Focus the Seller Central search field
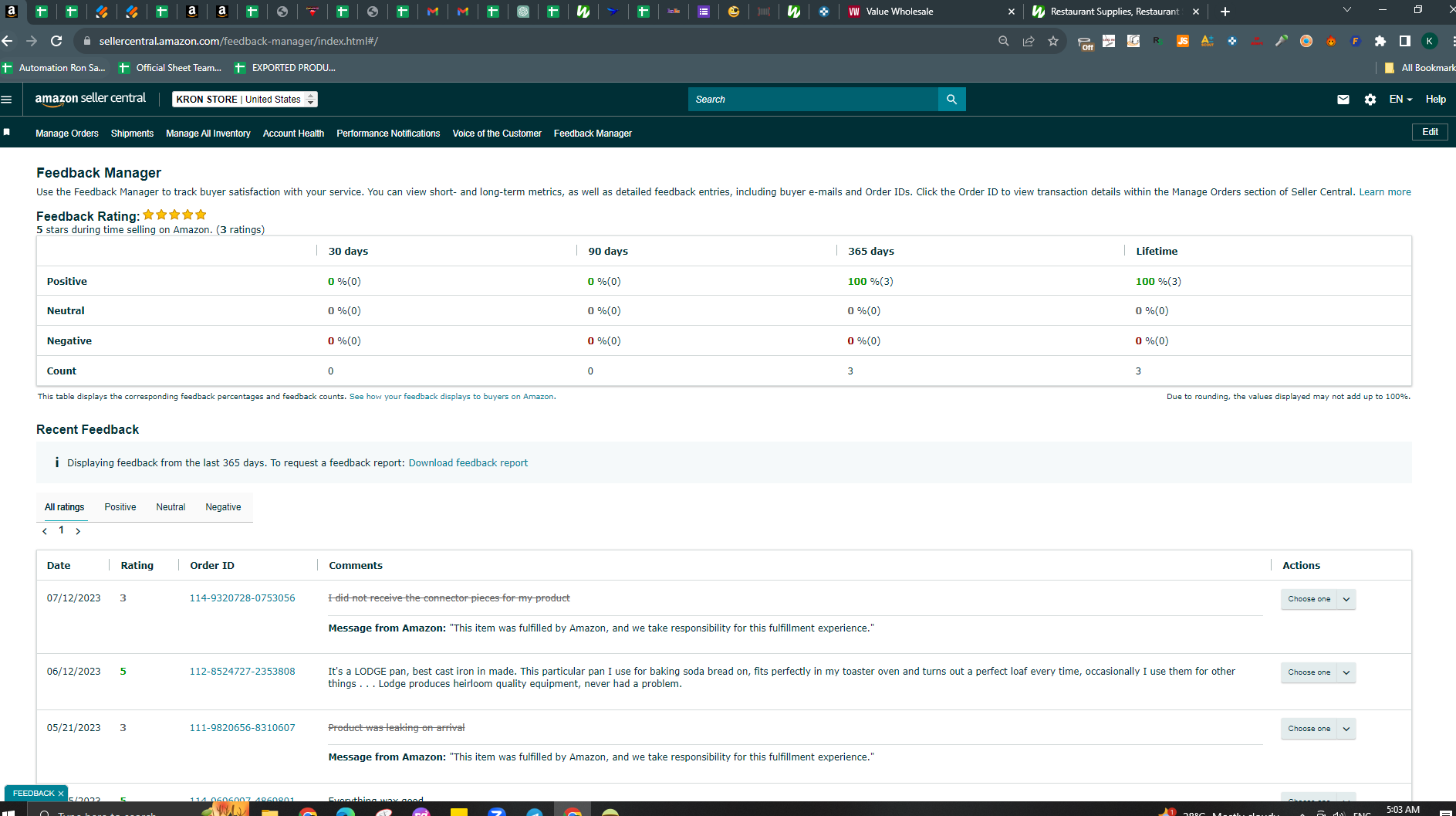The image size is (1456, 816). coord(813,99)
